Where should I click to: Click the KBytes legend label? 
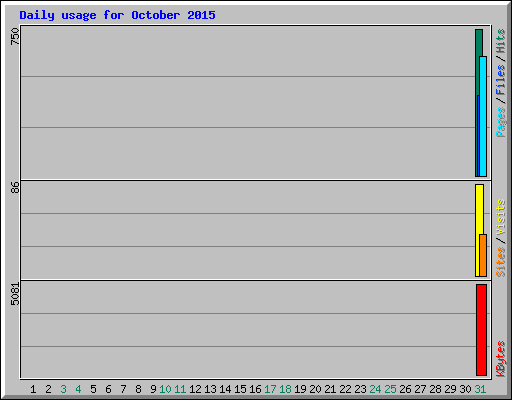[x=501, y=359]
